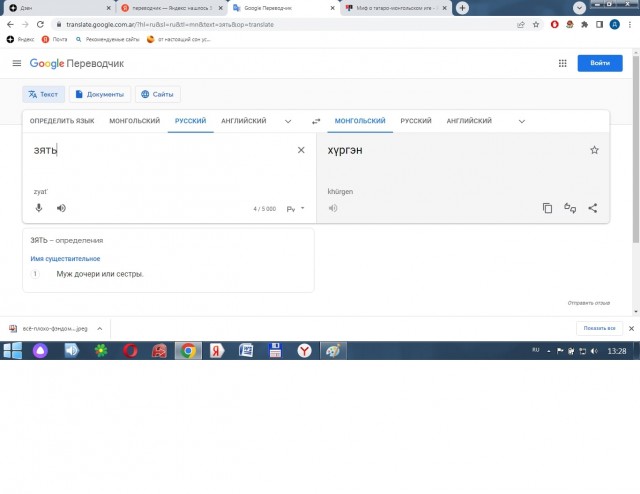The width and height of the screenshot is (640, 494).
Task: Share the translation
Action: [x=593, y=208]
